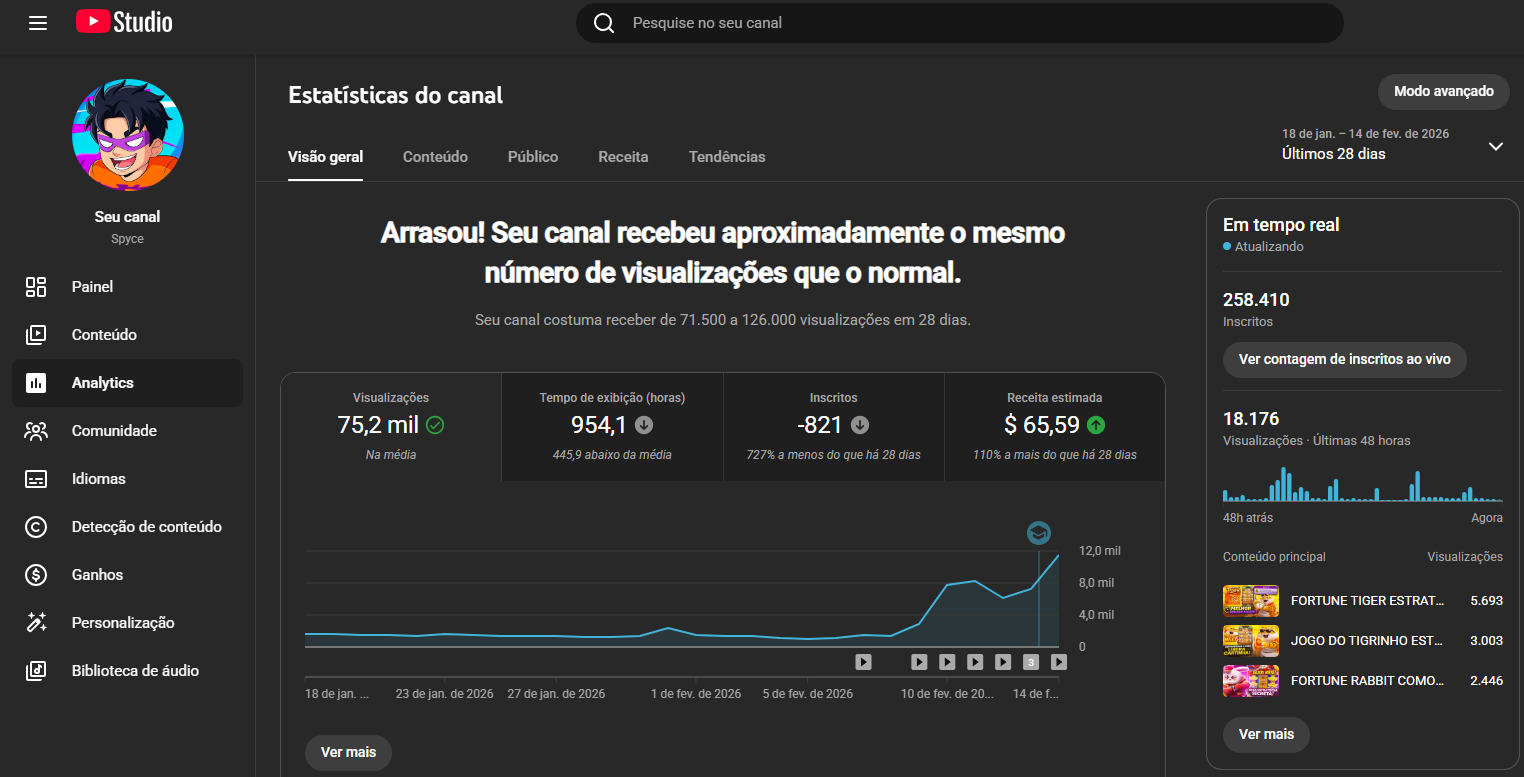Open the channel avatar picture
The height and width of the screenshot is (777, 1524).
[x=128, y=134]
